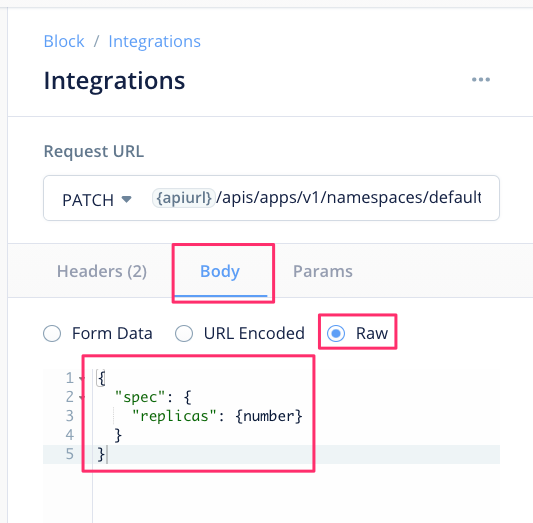Switch to the Body tab
This screenshot has width=533, height=523.
pos(220,271)
